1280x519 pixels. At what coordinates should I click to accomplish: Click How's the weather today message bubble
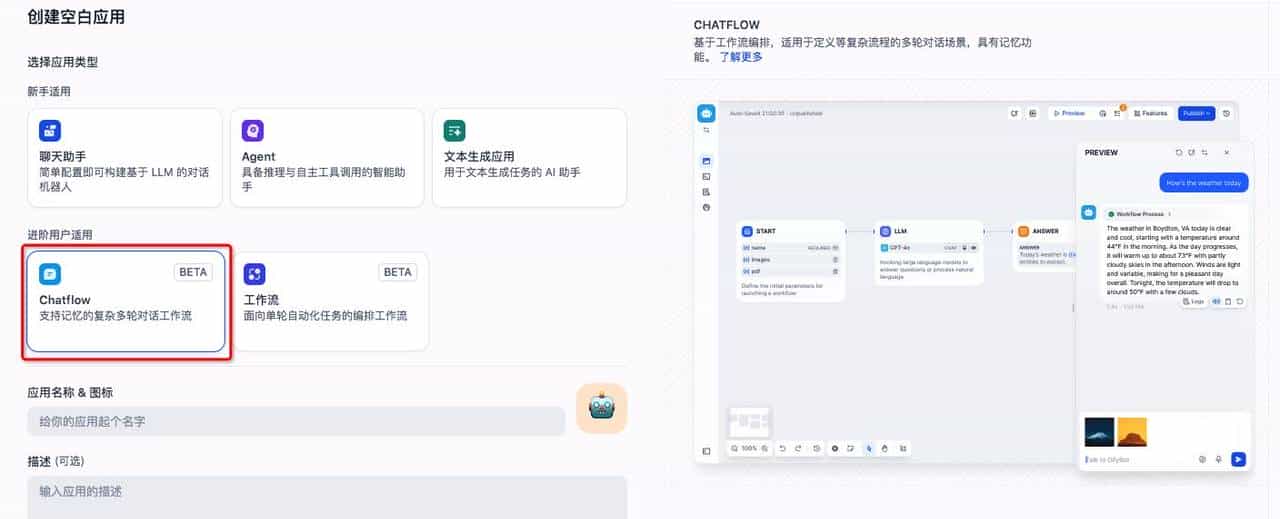click(1204, 183)
